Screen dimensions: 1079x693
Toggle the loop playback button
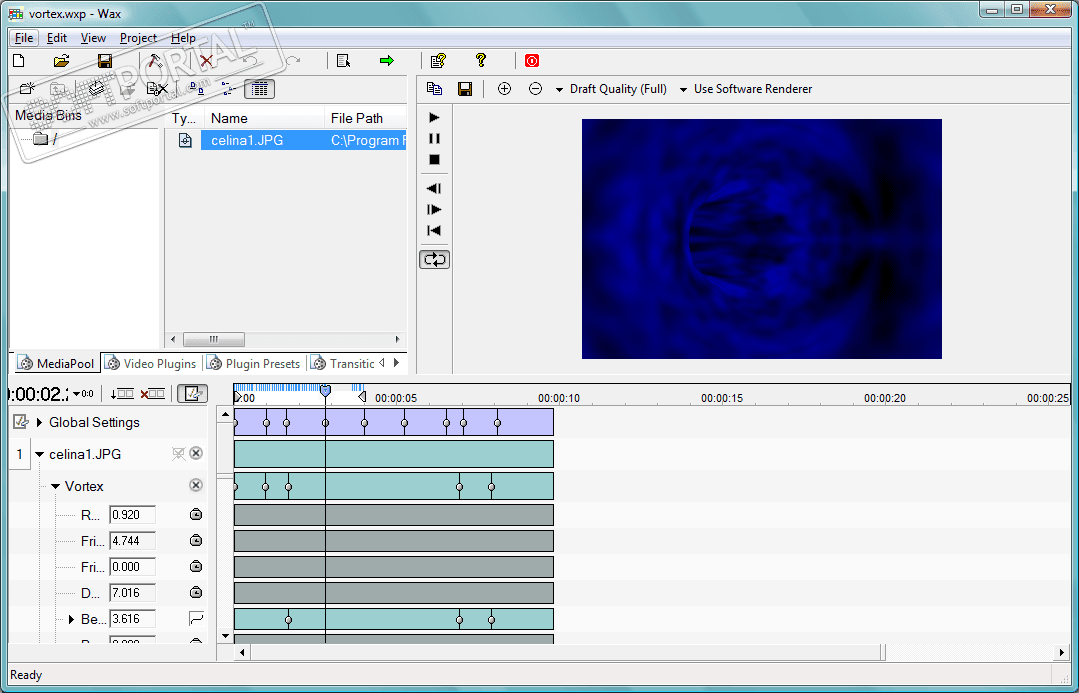(x=434, y=259)
